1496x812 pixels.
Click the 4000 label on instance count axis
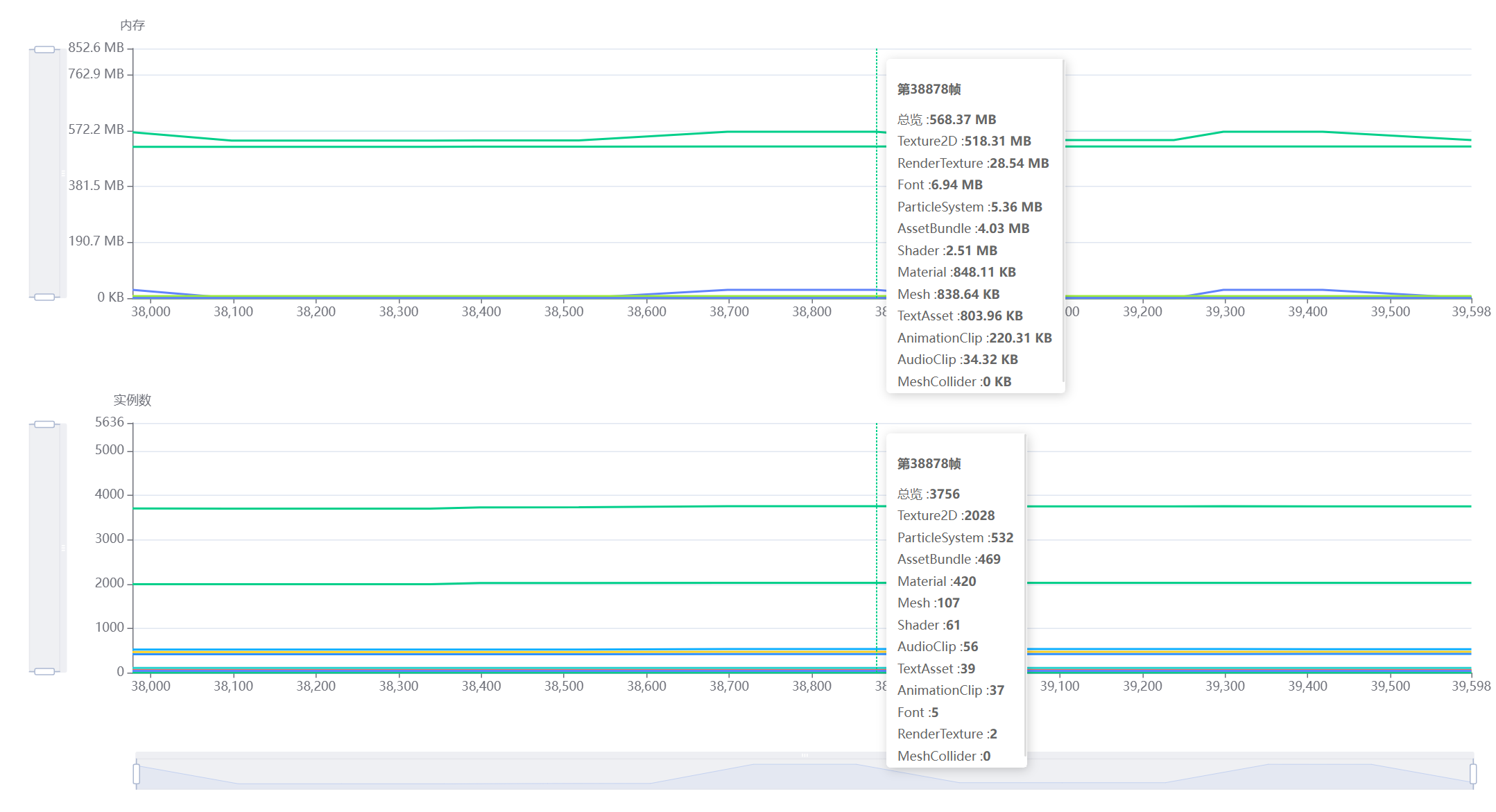coord(110,494)
